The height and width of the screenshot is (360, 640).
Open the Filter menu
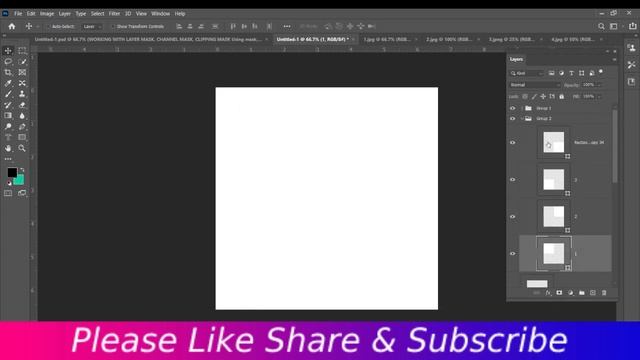pyautogui.click(x=114, y=14)
